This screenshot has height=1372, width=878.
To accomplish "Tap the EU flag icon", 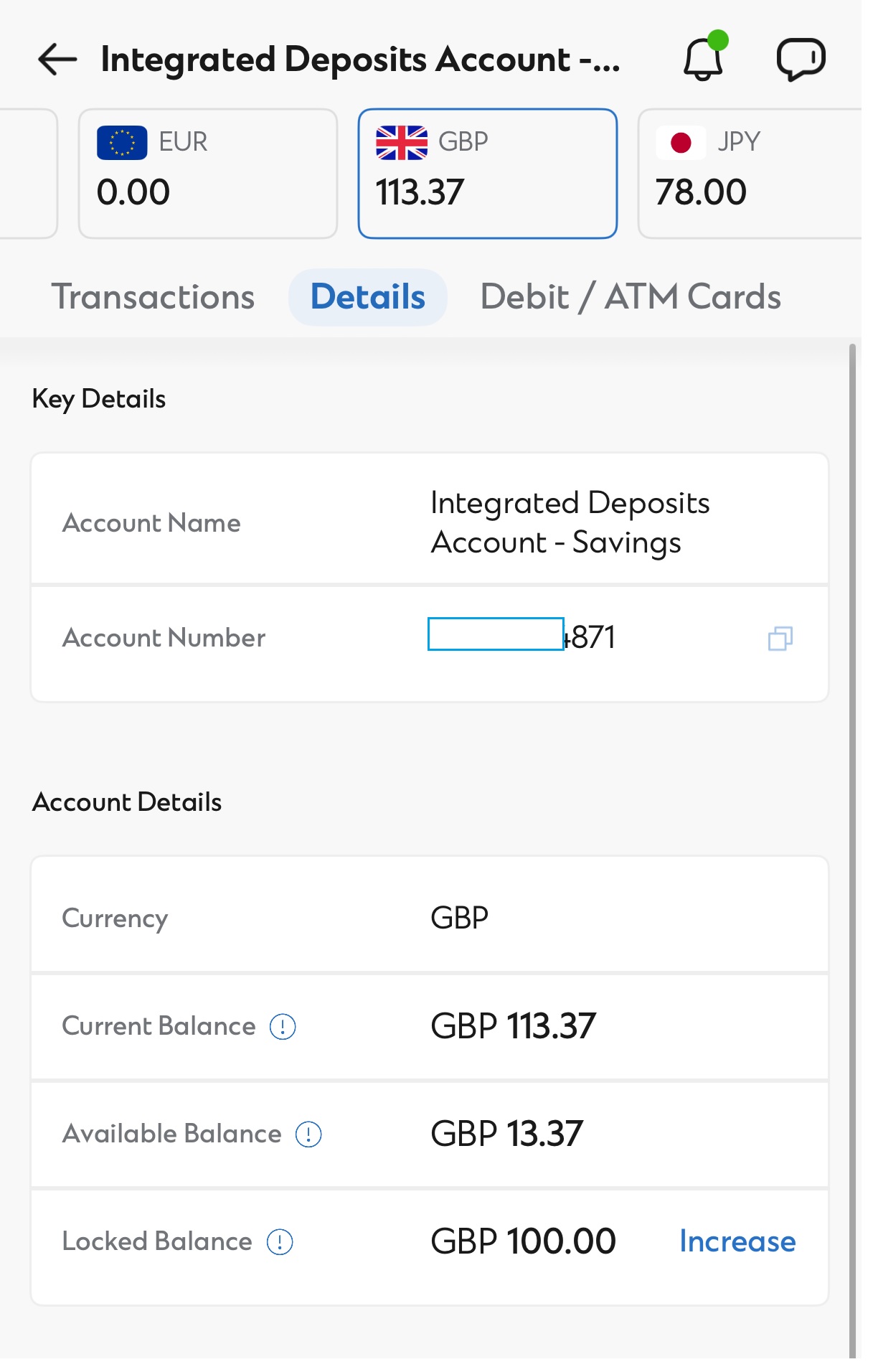I will (122, 142).
